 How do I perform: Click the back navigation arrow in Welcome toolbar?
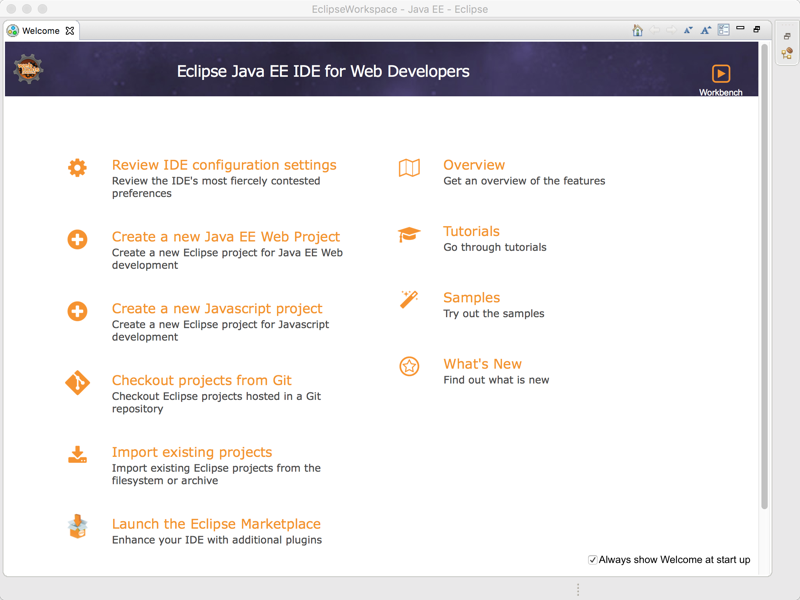(655, 30)
